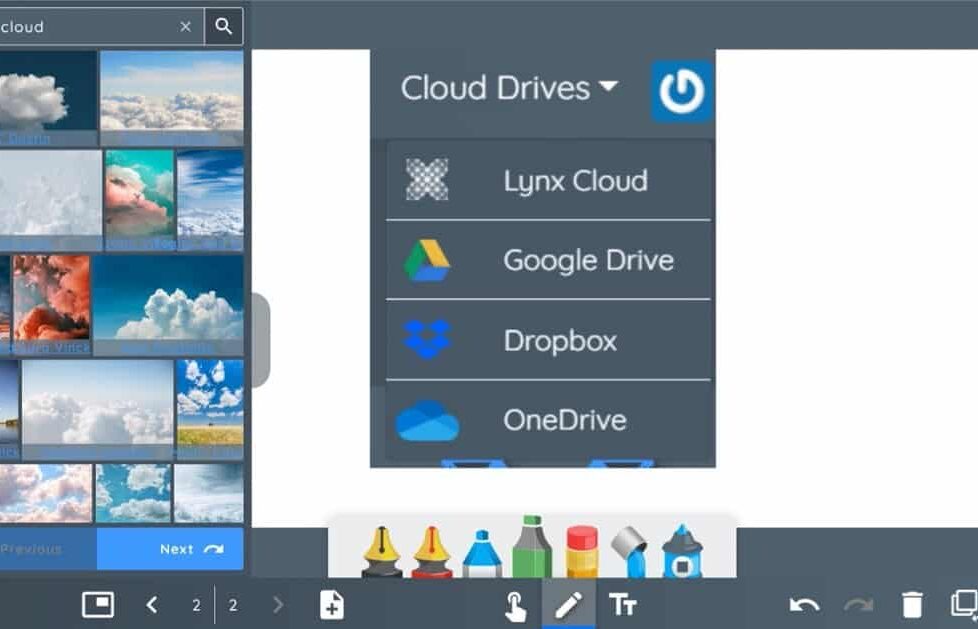Undo the last action

pyautogui.click(x=804, y=605)
